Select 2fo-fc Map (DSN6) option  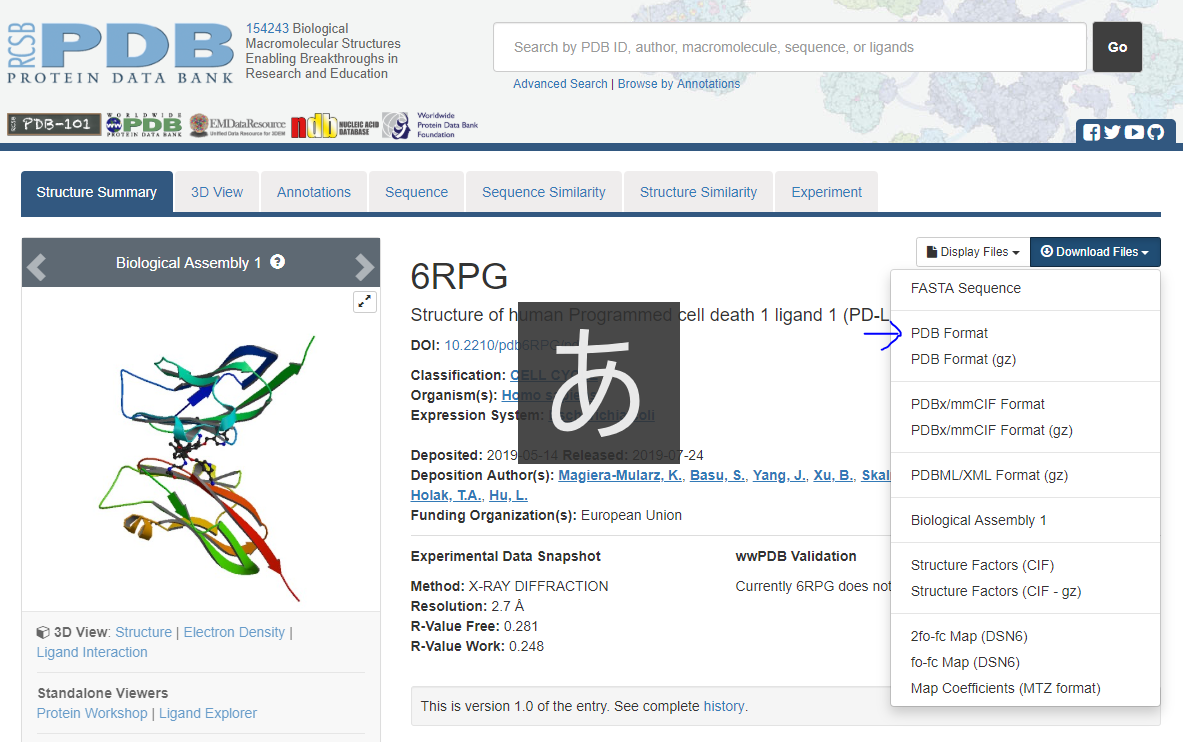click(969, 636)
